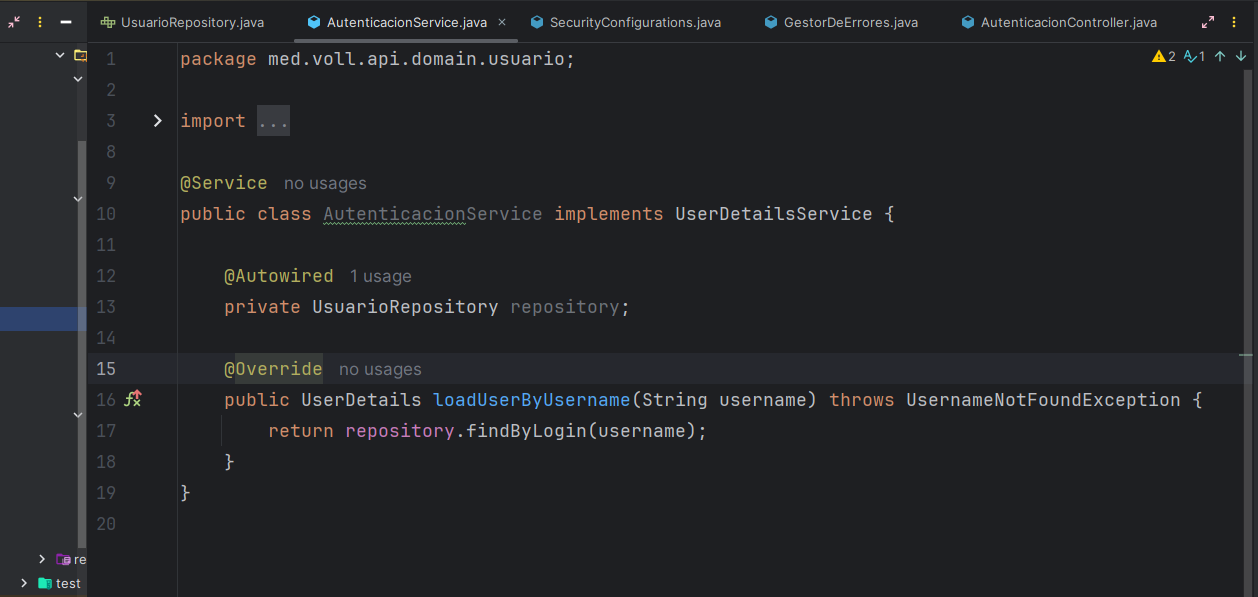Hide the project tool window

click(66, 21)
